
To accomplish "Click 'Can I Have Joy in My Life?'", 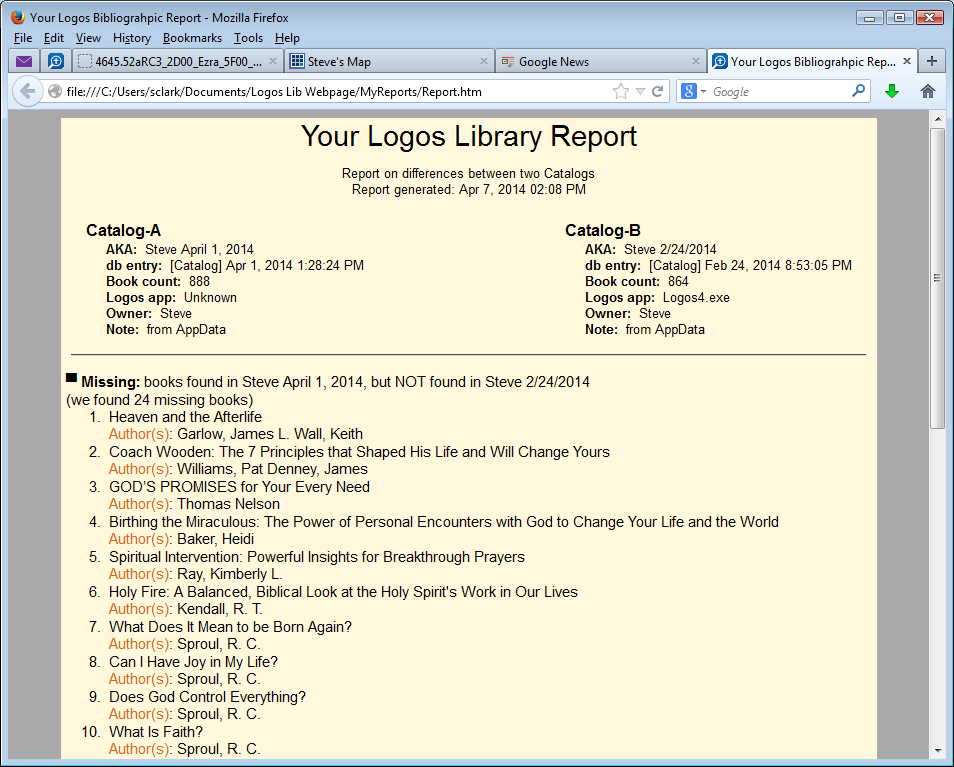I will [193, 662].
